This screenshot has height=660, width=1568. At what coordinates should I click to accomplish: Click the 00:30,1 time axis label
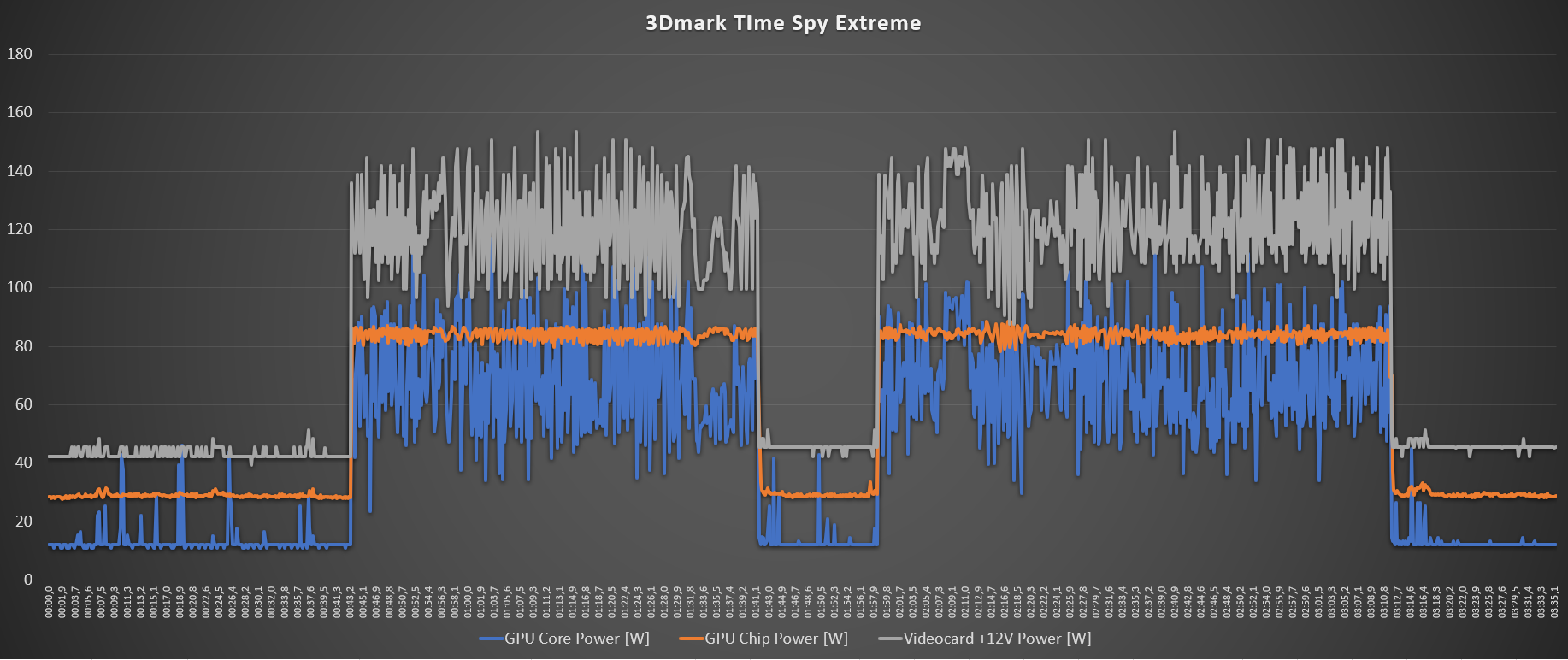[x=258, y=602]
